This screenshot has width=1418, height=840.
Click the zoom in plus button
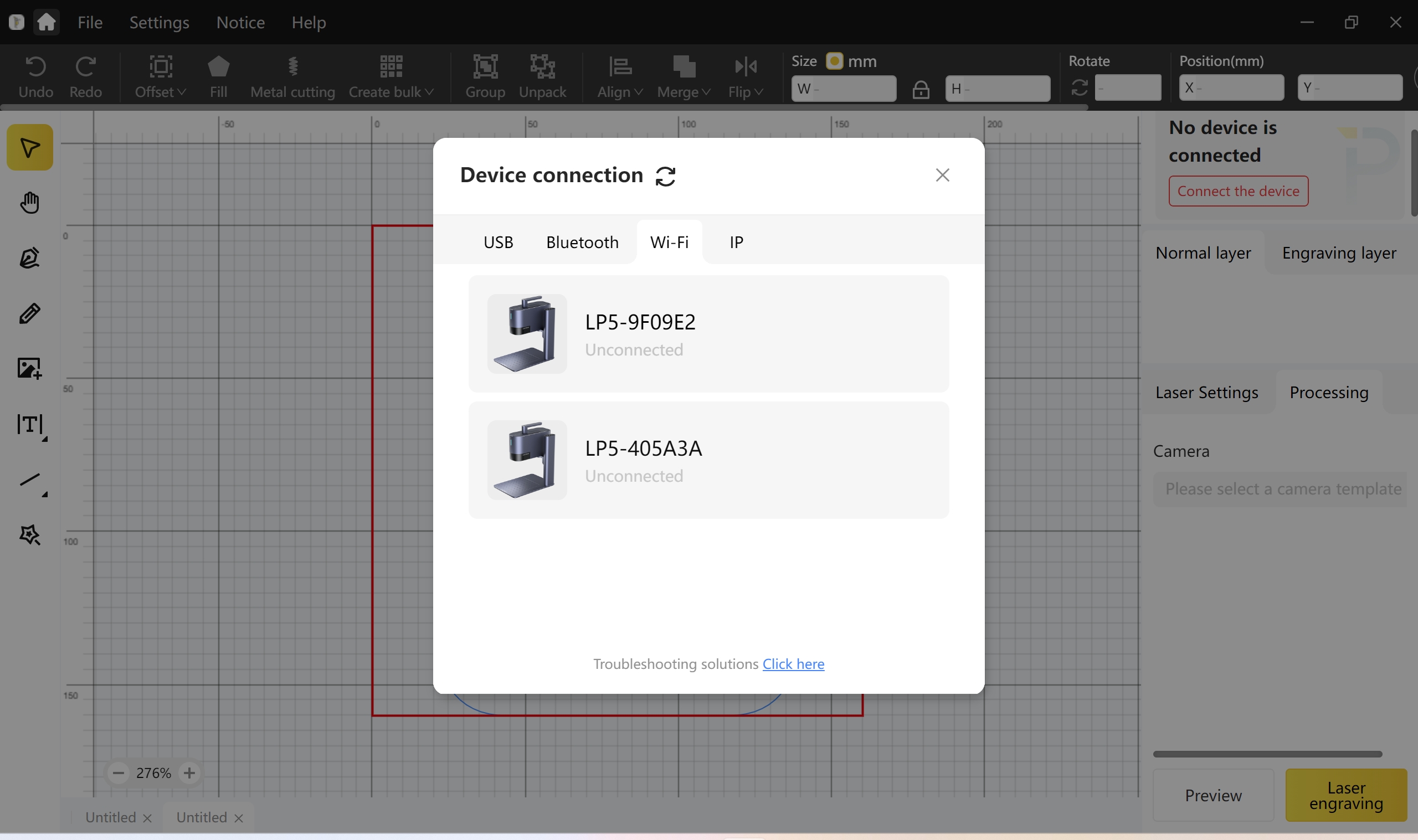coord(189,772)
